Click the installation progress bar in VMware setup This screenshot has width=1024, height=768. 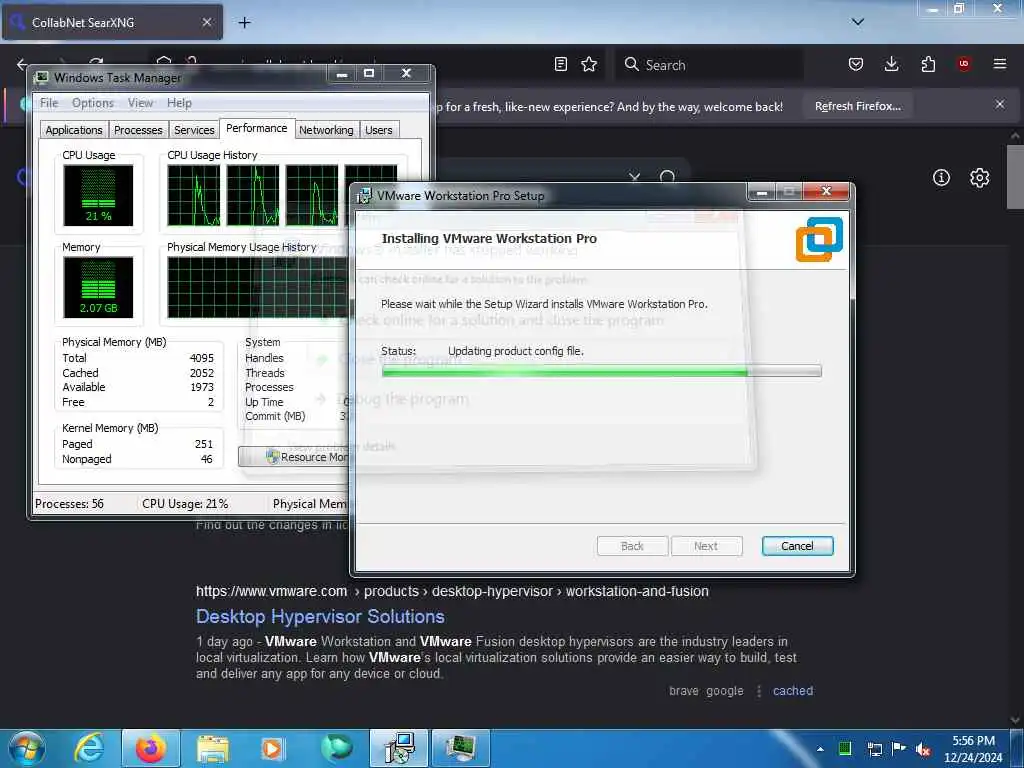pyautogui.click(x=601, y=371)
